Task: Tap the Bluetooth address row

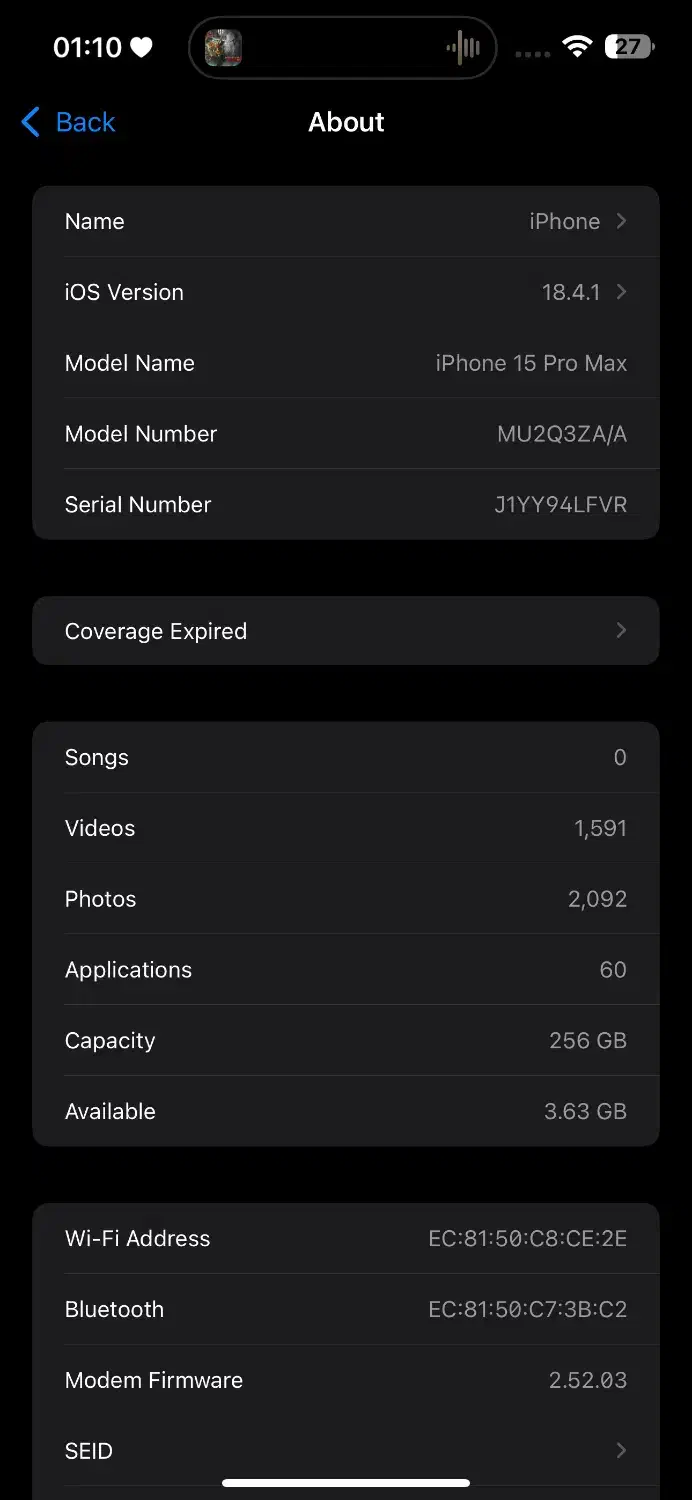Action: 345,1309
